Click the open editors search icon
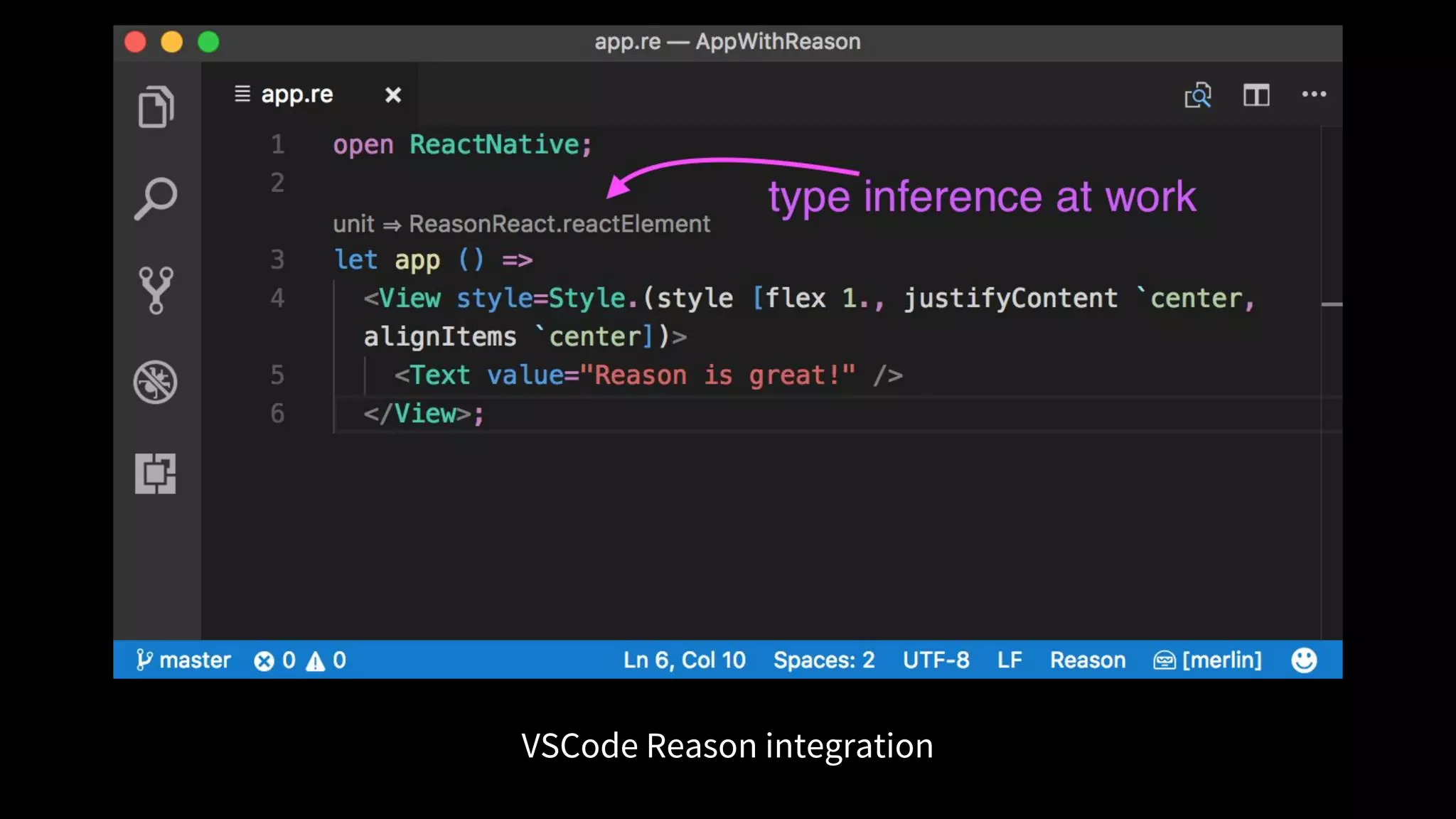Viewport: 1456px width, 819px height. tap(1198, 95)
